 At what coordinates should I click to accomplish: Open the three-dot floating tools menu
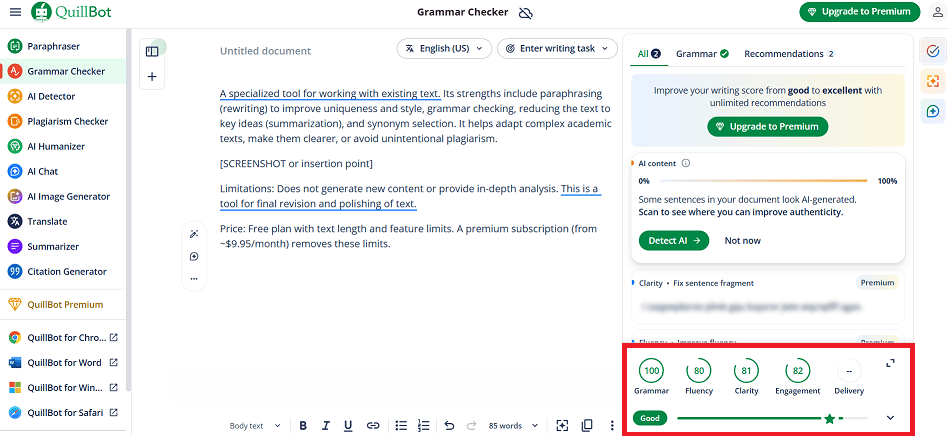(x=194, y=279)
